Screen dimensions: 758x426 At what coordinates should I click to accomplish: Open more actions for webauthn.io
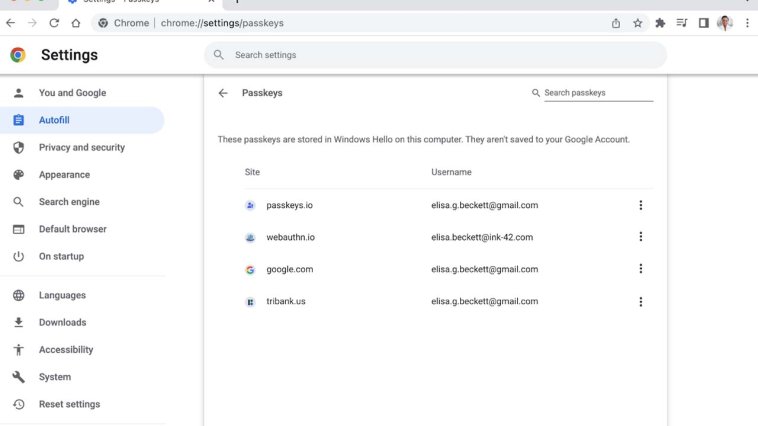click(641, 236)
